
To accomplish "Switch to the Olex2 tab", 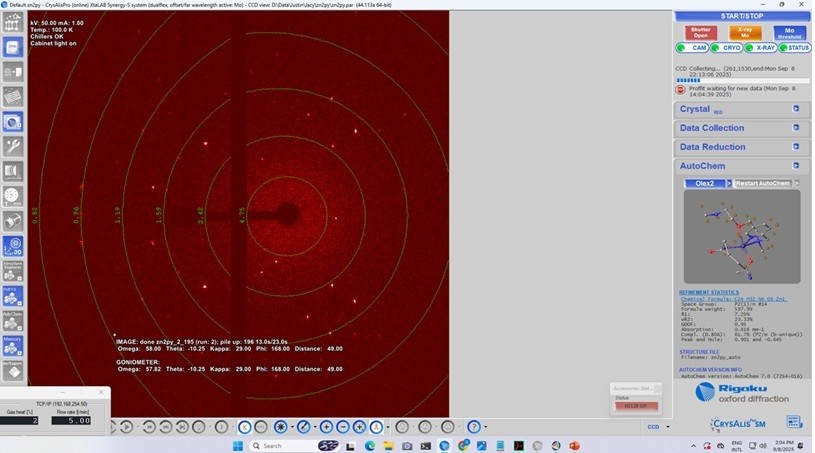I will [x=706, y=183].
